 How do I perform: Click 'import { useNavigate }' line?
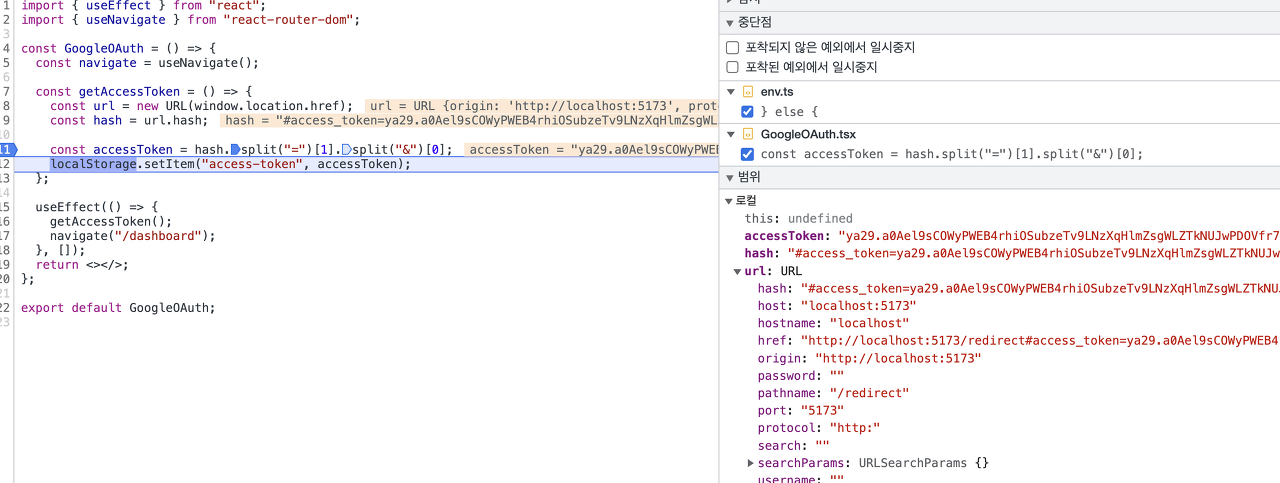point(190,19)
